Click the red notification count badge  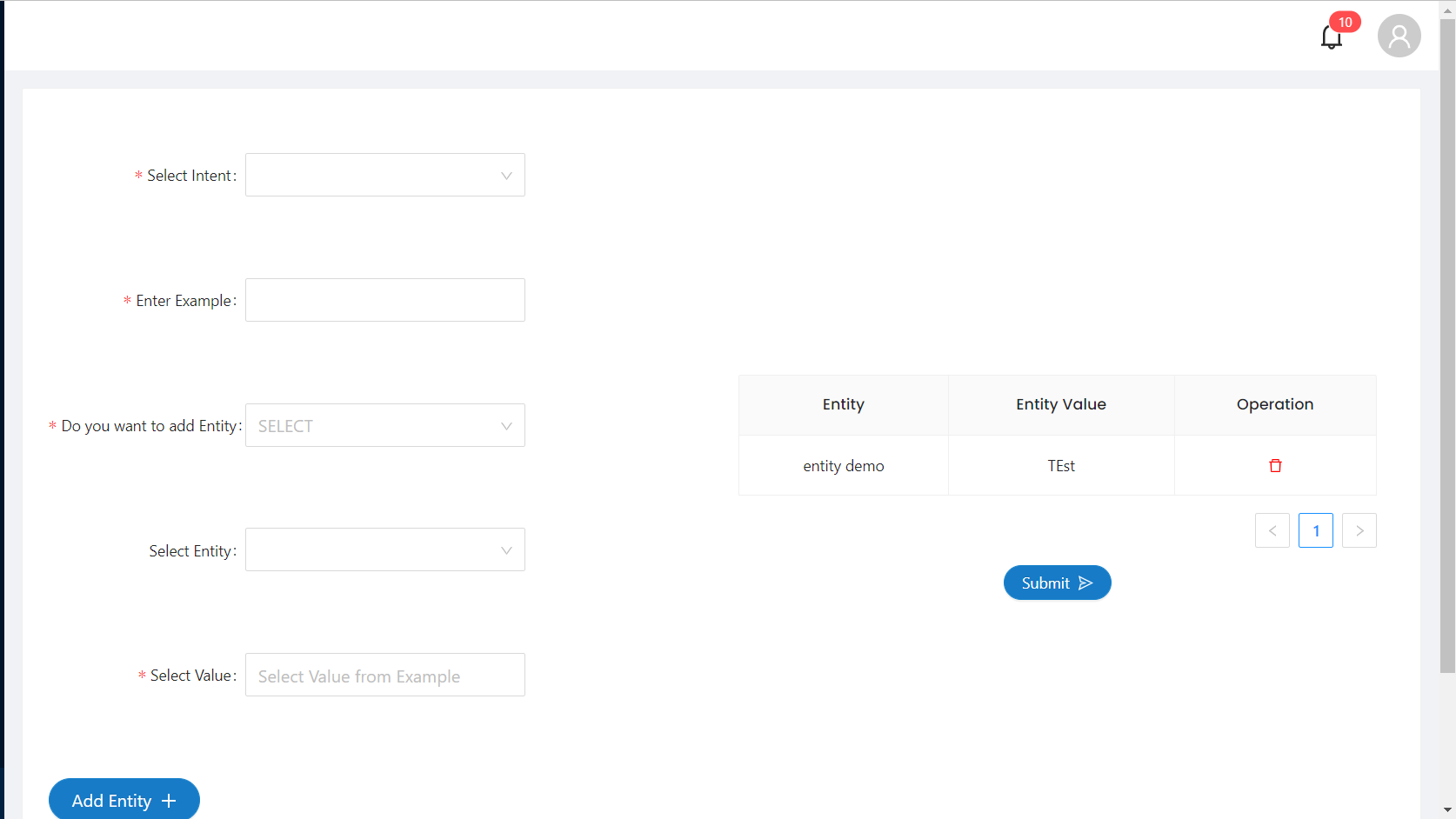click(1345, 22)
